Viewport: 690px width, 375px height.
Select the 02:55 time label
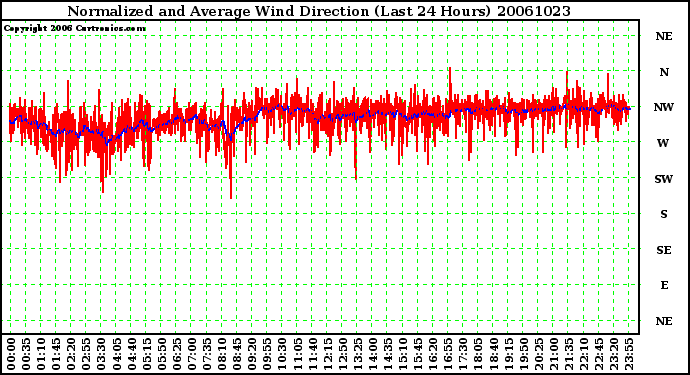[86, 354]
